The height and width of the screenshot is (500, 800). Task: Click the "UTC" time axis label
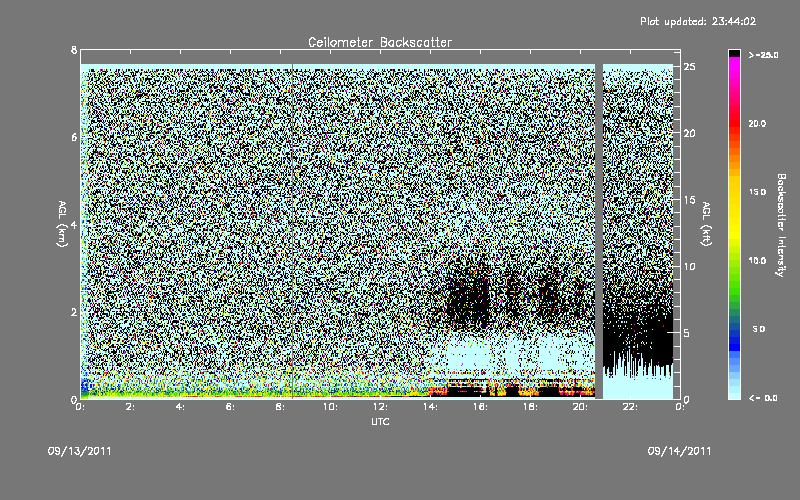pos(380,421)
